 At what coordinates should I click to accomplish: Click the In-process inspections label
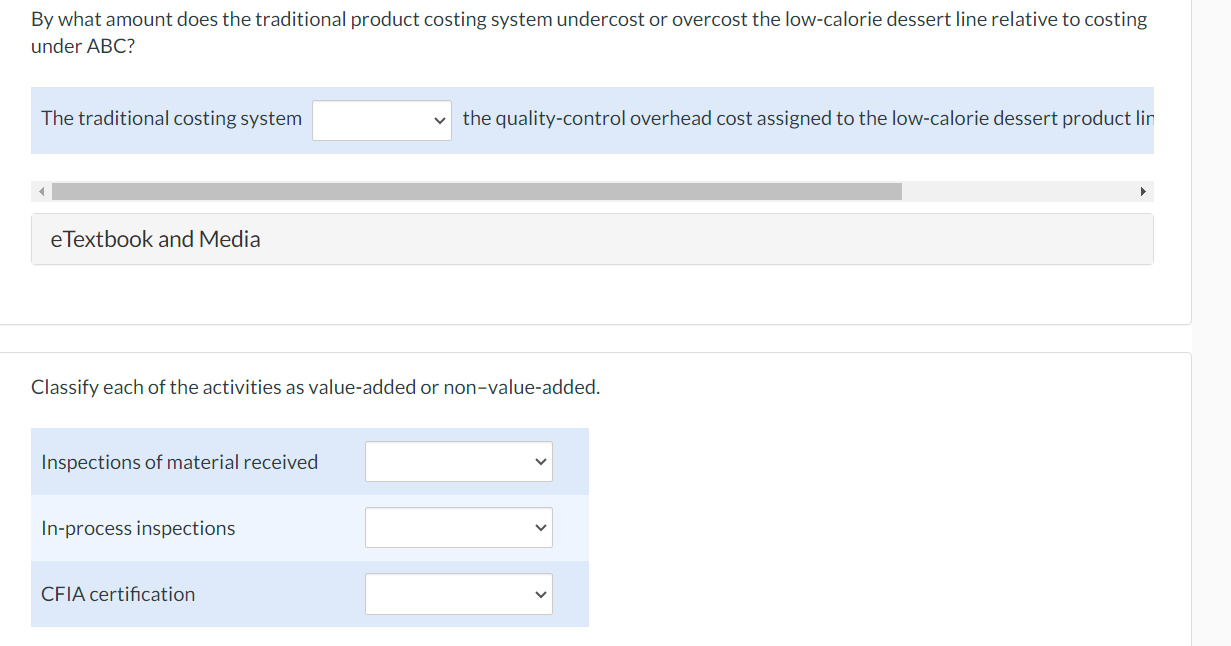pos(138,527)
